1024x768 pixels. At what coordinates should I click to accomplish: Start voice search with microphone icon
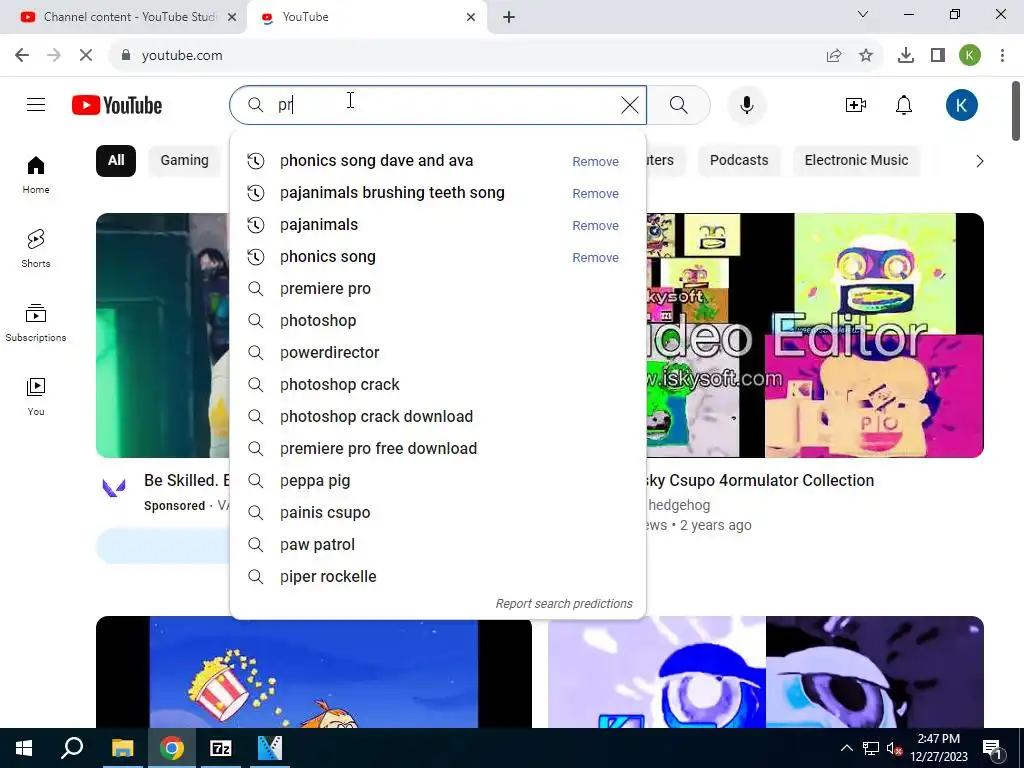click(746, 104)
